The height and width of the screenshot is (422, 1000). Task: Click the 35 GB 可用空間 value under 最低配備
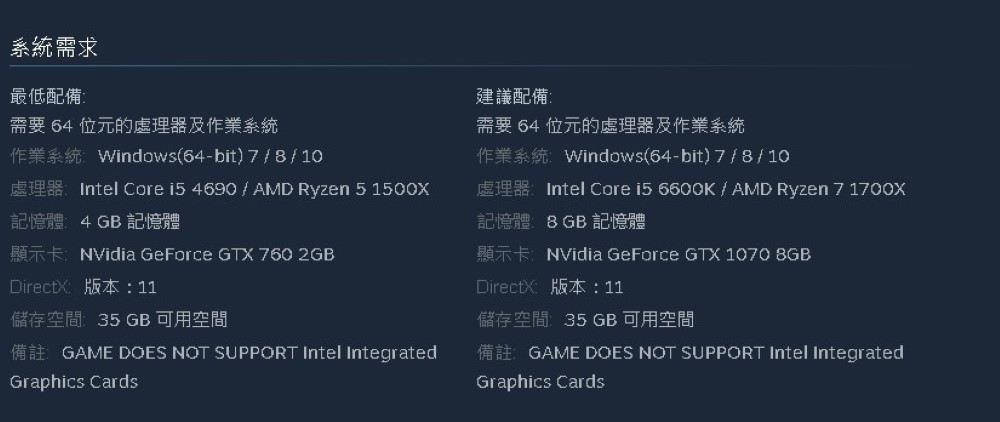coord(163,320)
